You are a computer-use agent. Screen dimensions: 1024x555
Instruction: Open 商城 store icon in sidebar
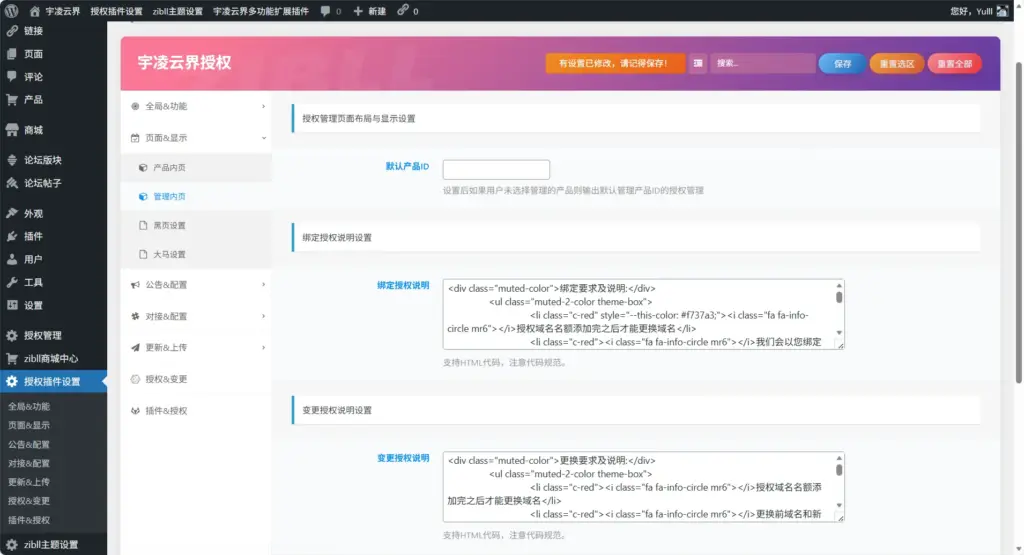tap(12, 130)
